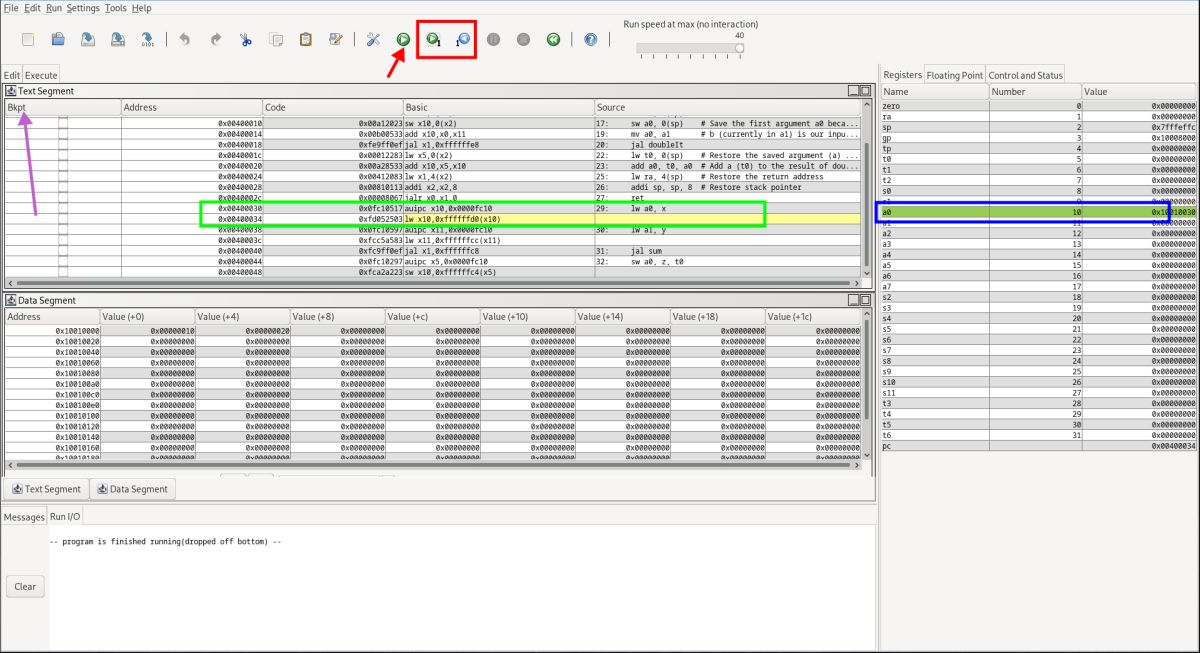This screenshot has height=653, width=1200.
Task: Click the Dump Memory toolbar icon
Action: click(148, 39)
